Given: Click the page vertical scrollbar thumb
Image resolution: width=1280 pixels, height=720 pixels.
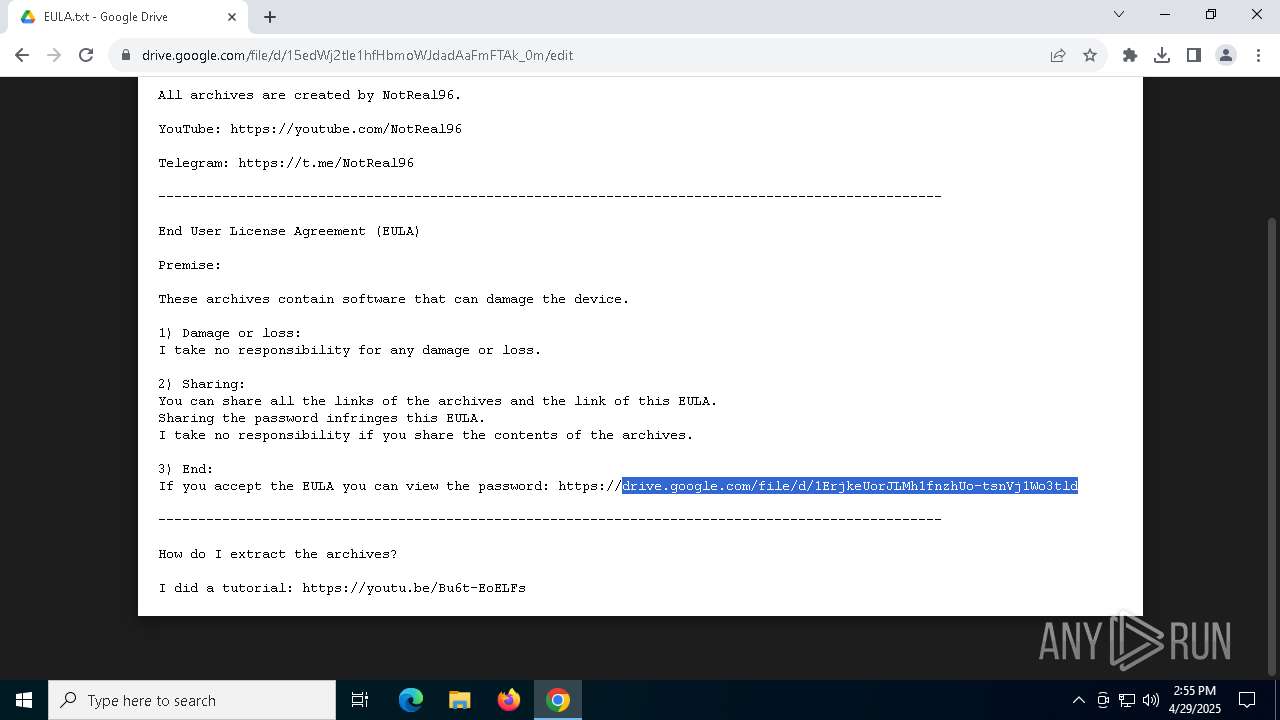Looking at the screenshot, I should [1272, 445].
